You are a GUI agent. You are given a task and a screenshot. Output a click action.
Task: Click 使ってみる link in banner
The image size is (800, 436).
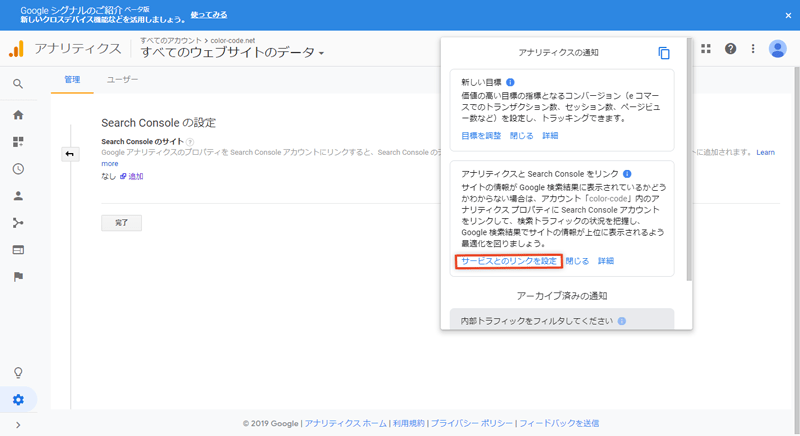point(209,15)
